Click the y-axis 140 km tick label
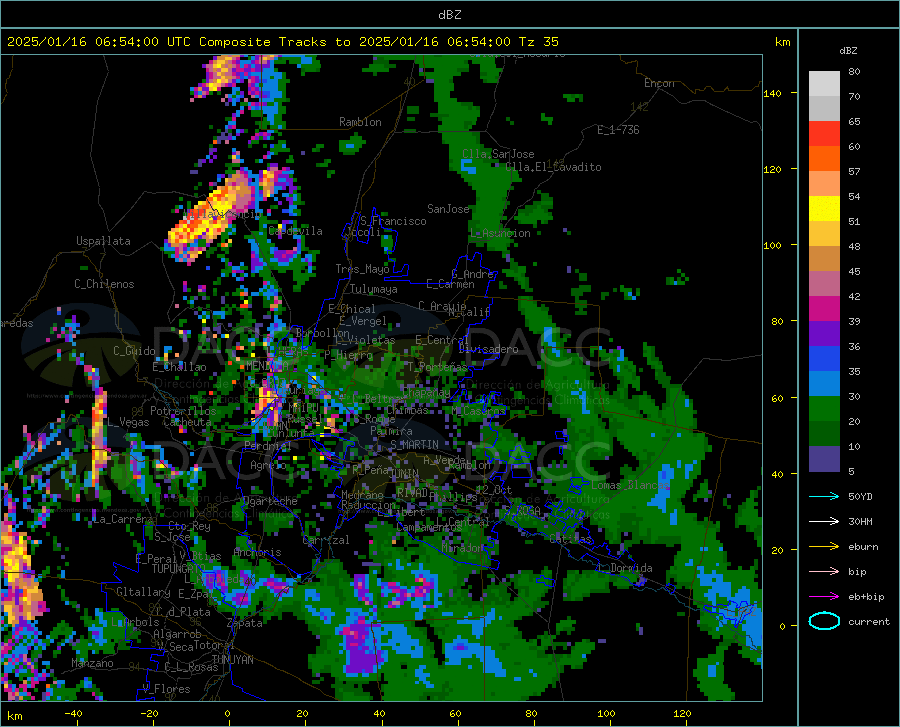This screenshot has height=727, width=900. click(x=772, y=93)
